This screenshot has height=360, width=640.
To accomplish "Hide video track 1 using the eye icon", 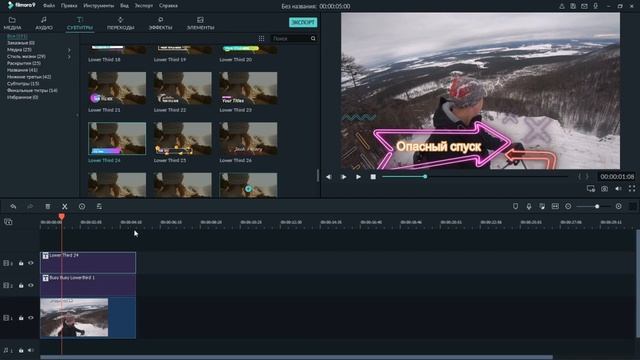I will (31, 318).
